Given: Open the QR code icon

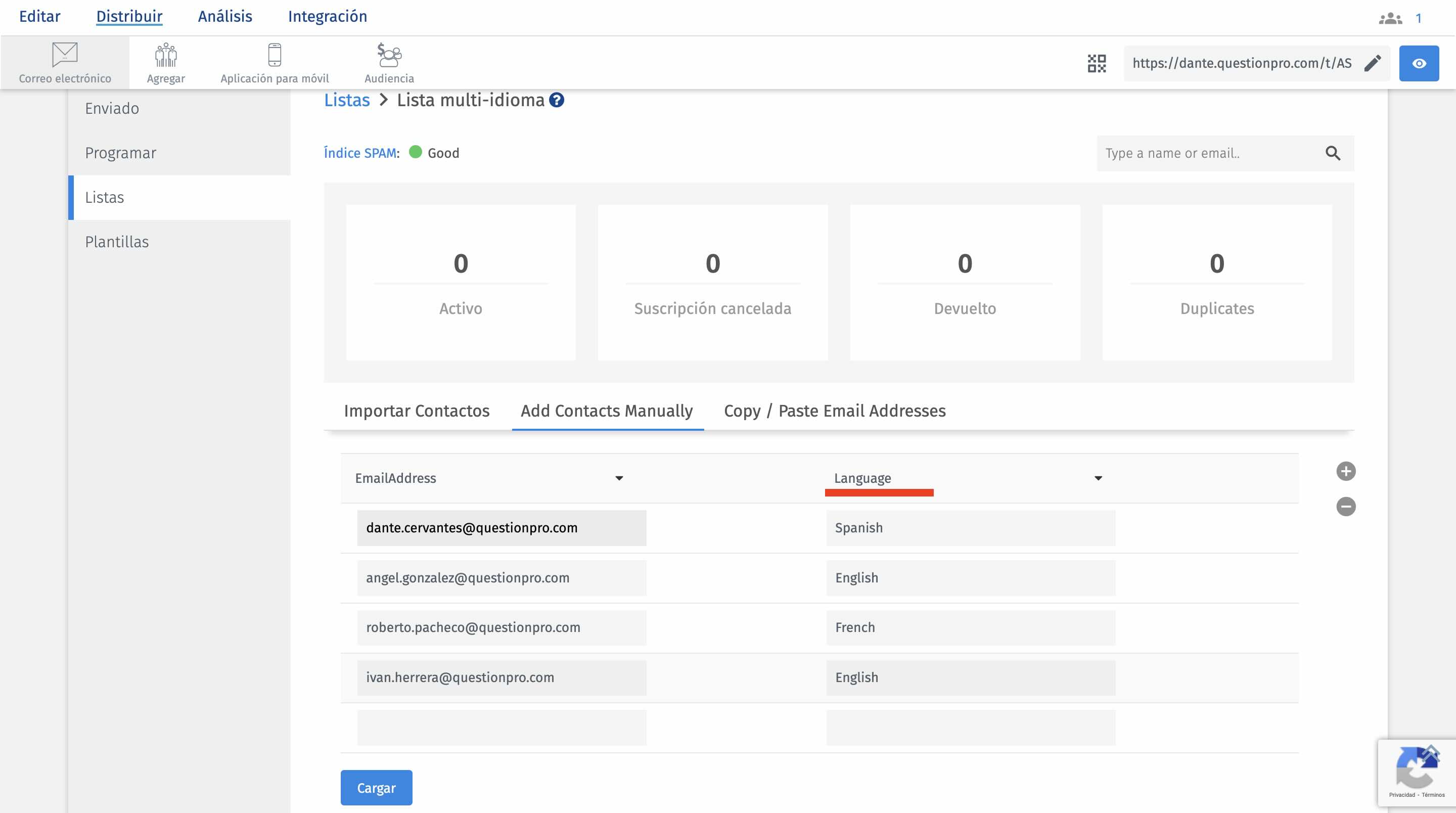Looking at the screenshot, I should [1096, 63].
